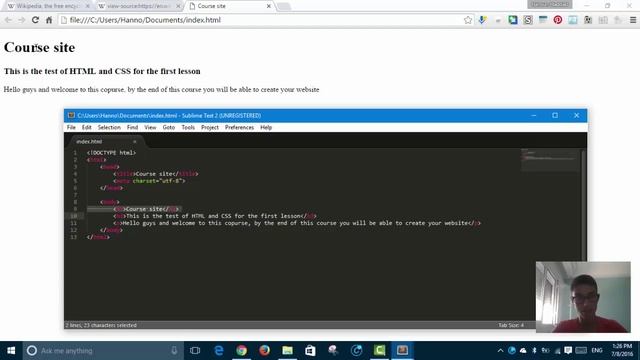This screenshot has width=640, height=360.
Task: Click code line 5 with charset="utf-8"
Action: pos(149,181)
